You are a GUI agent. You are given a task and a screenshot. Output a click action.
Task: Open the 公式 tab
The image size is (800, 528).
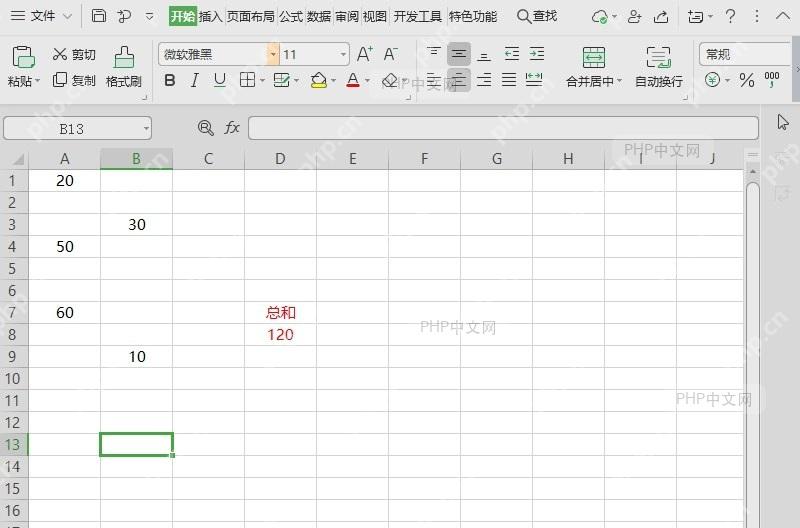coord(291,16)
